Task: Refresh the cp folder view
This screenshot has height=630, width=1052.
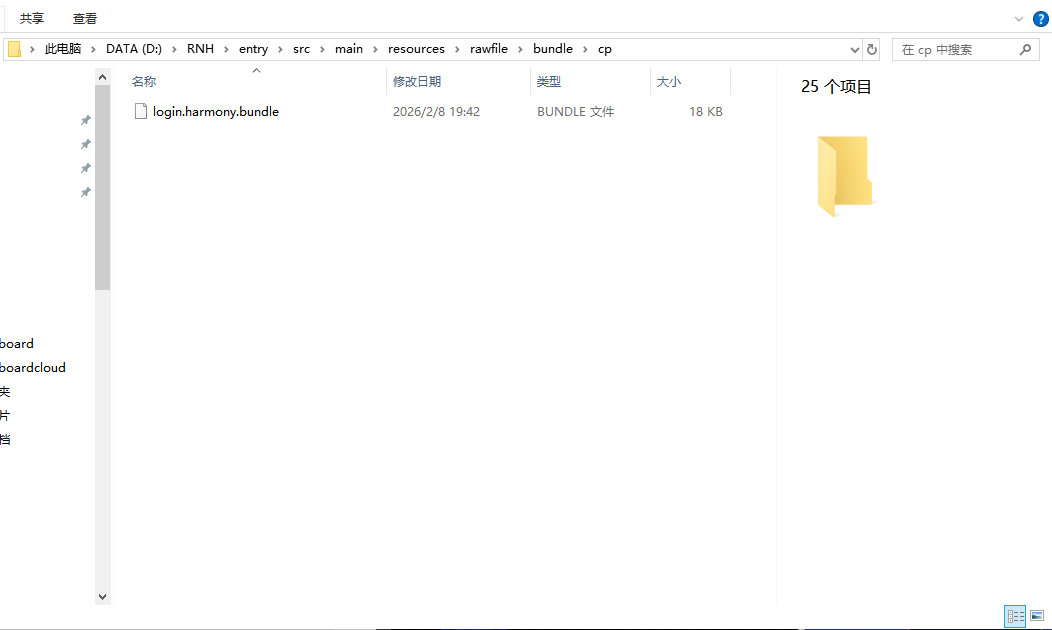Action: point(872,50)
